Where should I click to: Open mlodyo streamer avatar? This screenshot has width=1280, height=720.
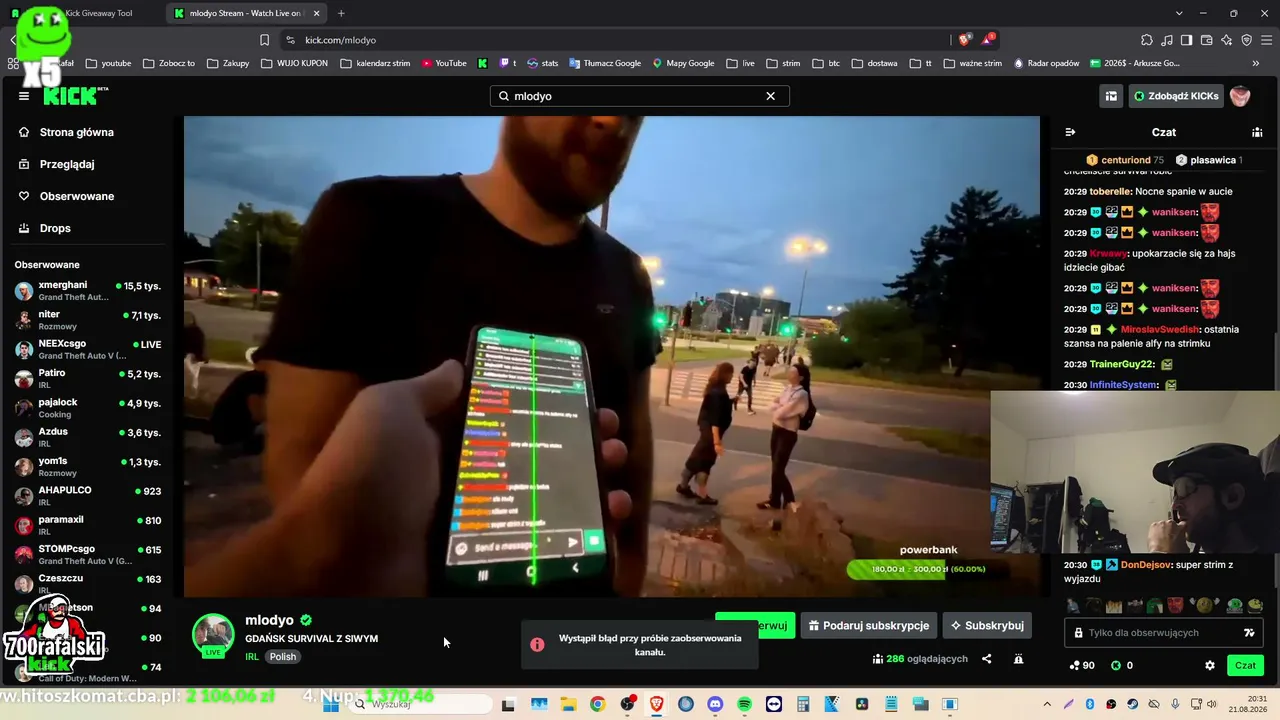tap(213, 634)
